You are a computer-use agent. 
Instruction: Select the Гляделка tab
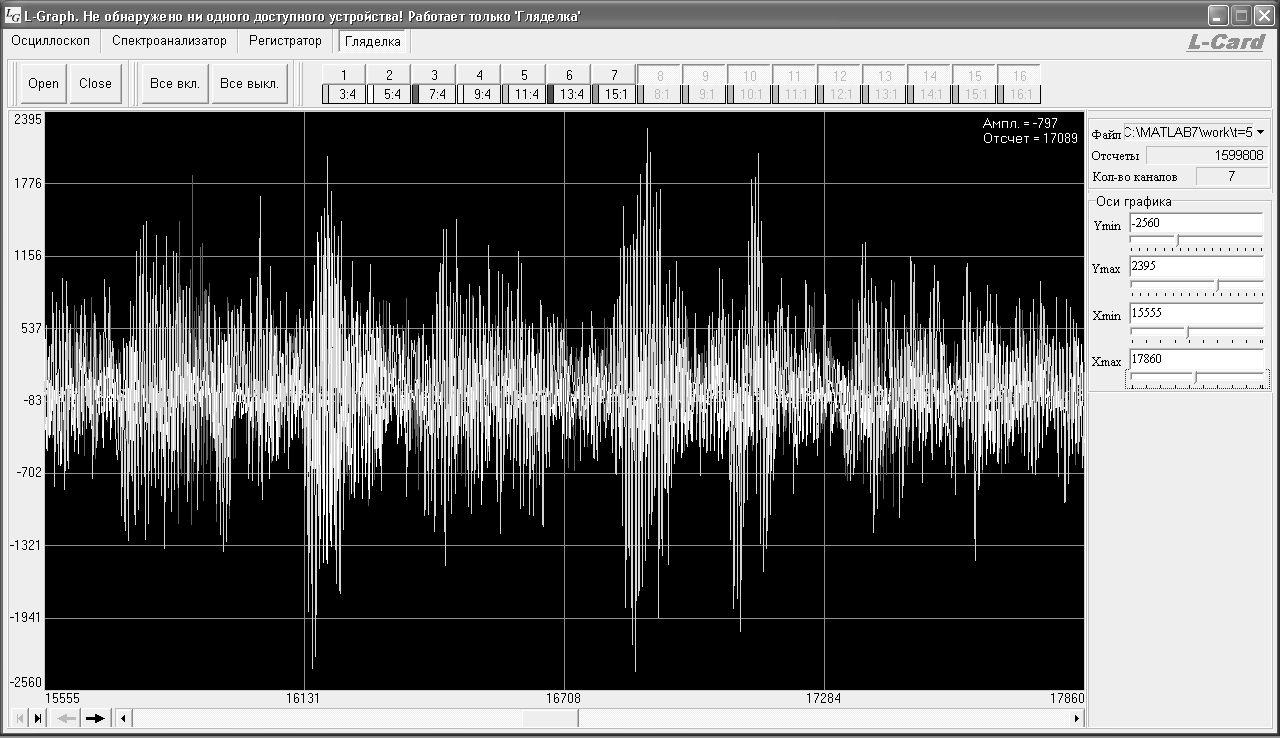(373, 42)
